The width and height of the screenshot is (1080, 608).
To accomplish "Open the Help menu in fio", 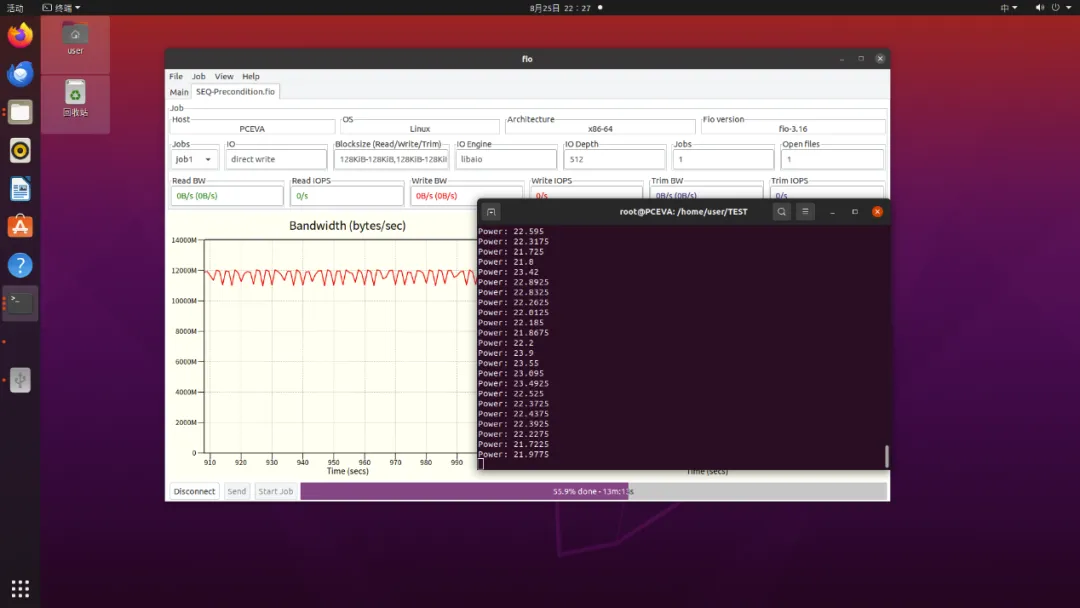I will [x=251, y=76].
